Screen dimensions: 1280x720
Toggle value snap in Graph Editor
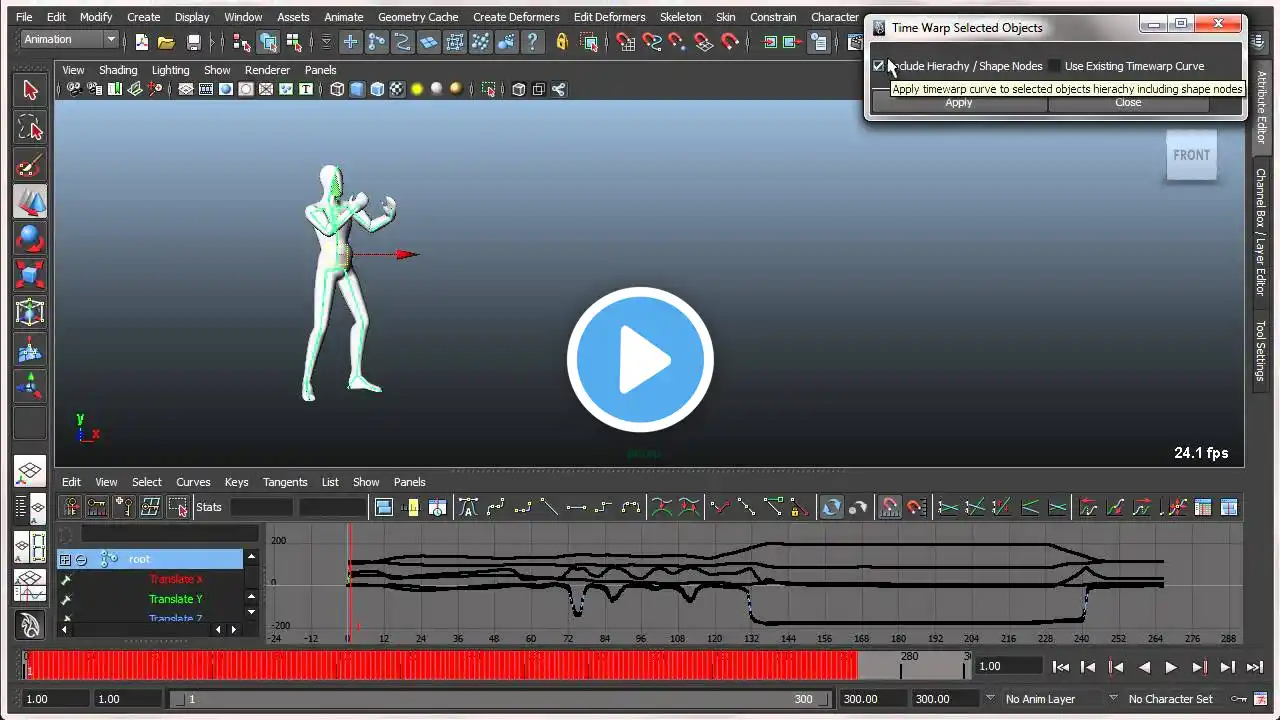click(x=916, y=507)
